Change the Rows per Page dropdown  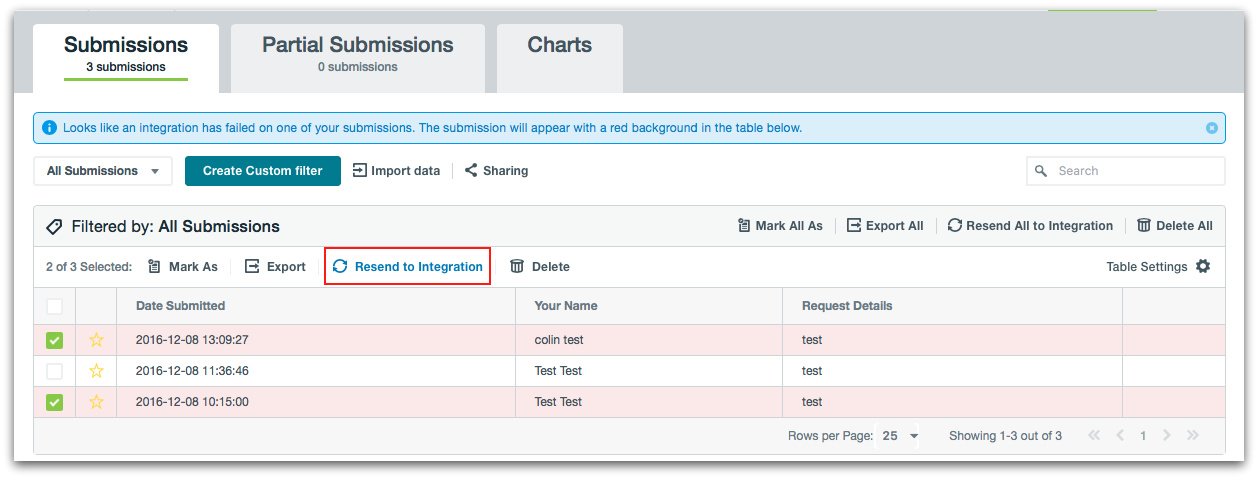pos(900,436)
